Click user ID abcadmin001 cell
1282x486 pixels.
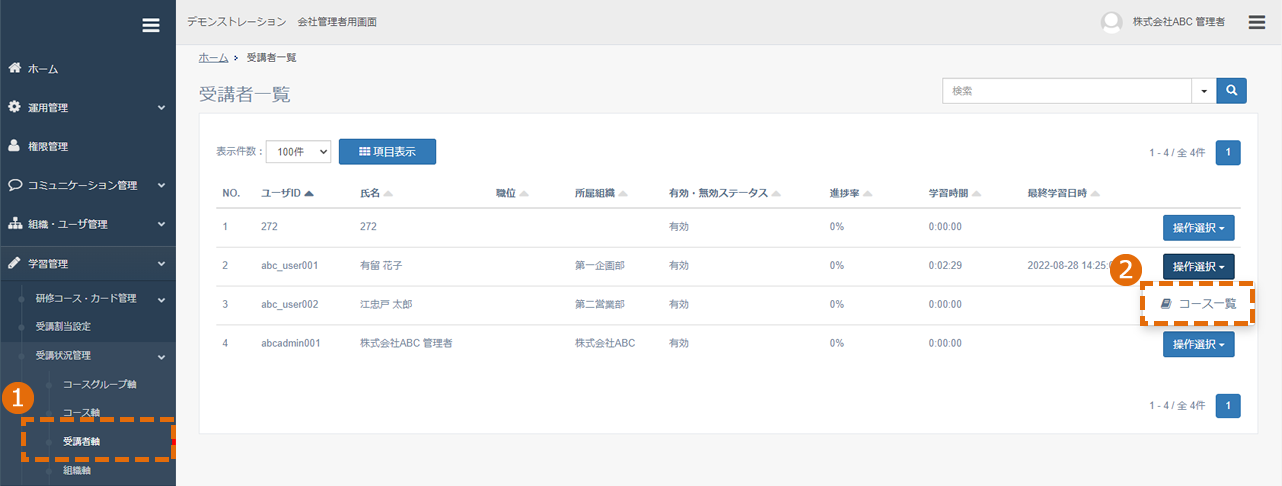pyautogui.click(x=290, y=343)
